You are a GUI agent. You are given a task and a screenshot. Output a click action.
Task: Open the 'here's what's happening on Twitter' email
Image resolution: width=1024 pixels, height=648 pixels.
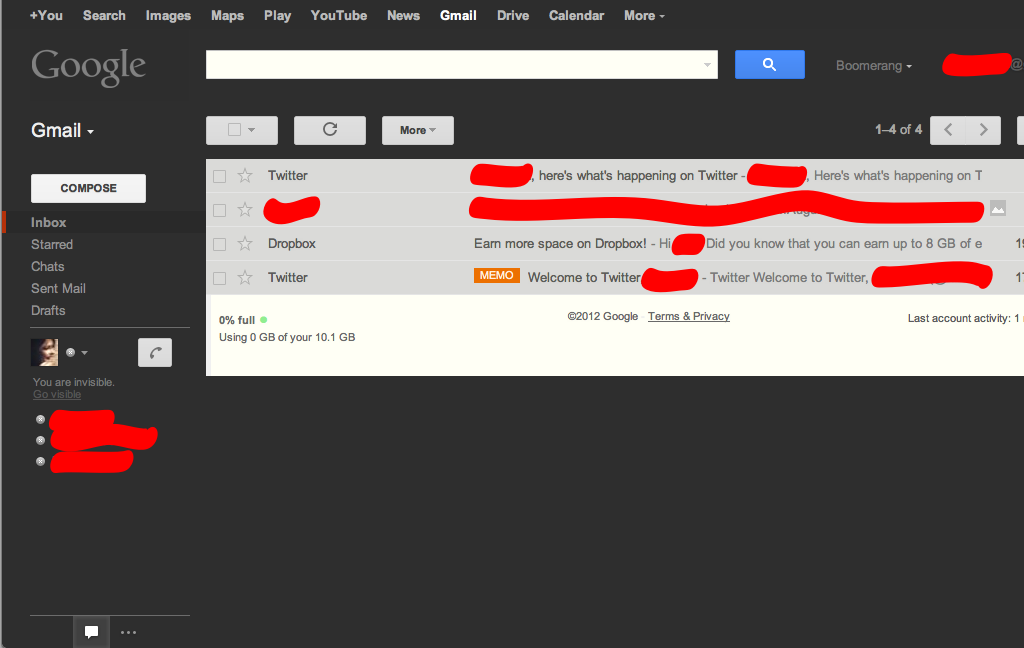point(615,176)
